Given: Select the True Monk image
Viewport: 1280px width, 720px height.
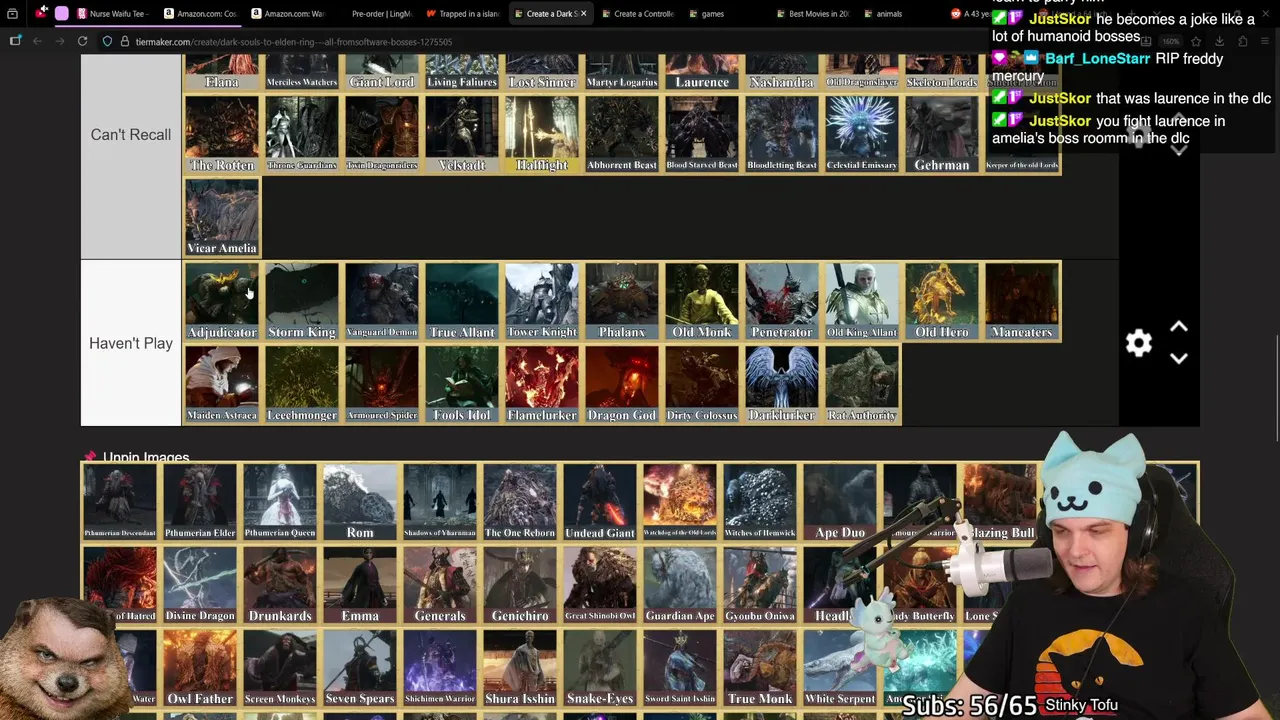Looking at the screenshot, I should point(760,668).
